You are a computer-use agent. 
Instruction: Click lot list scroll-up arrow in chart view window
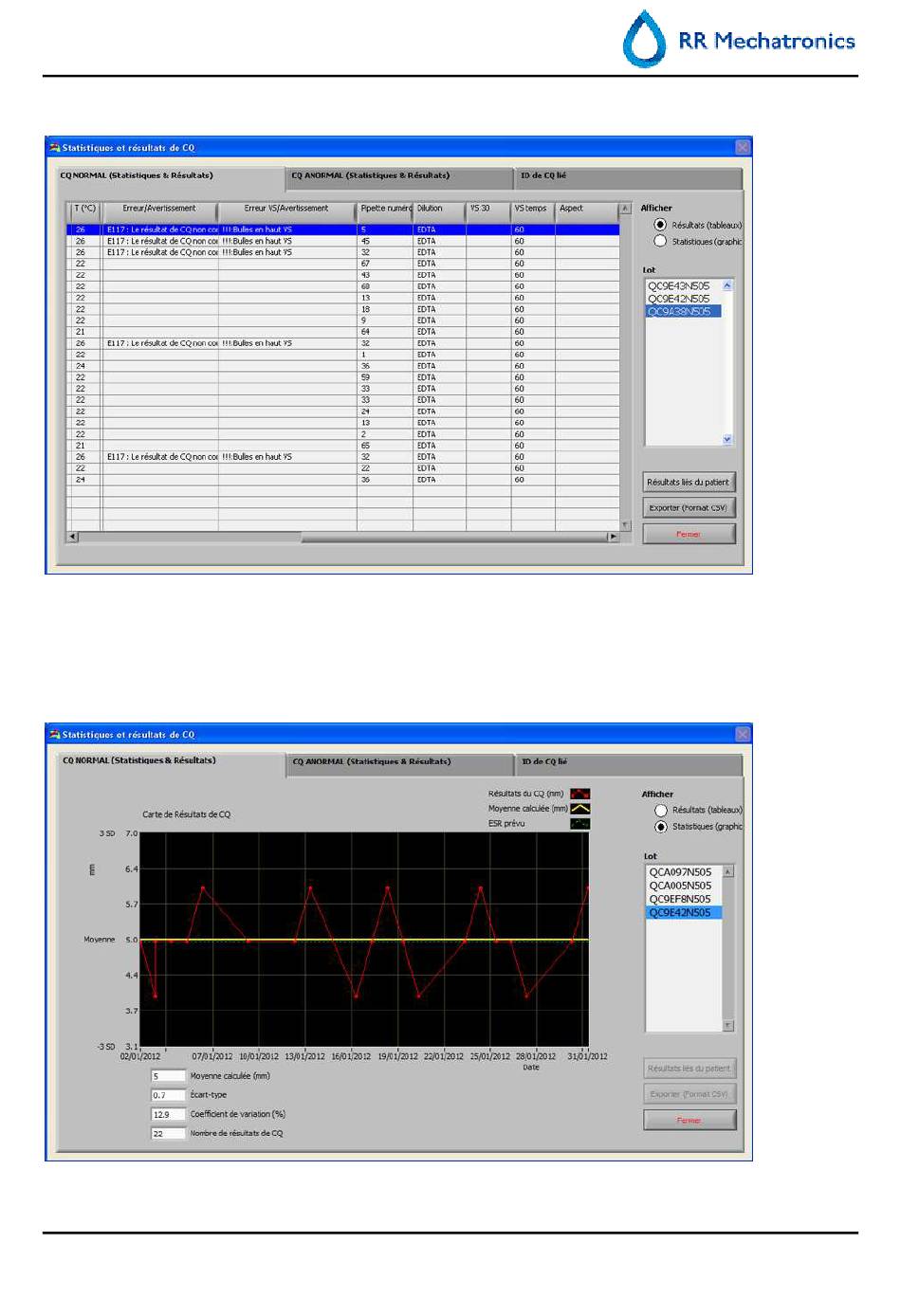tap(728, 871)
